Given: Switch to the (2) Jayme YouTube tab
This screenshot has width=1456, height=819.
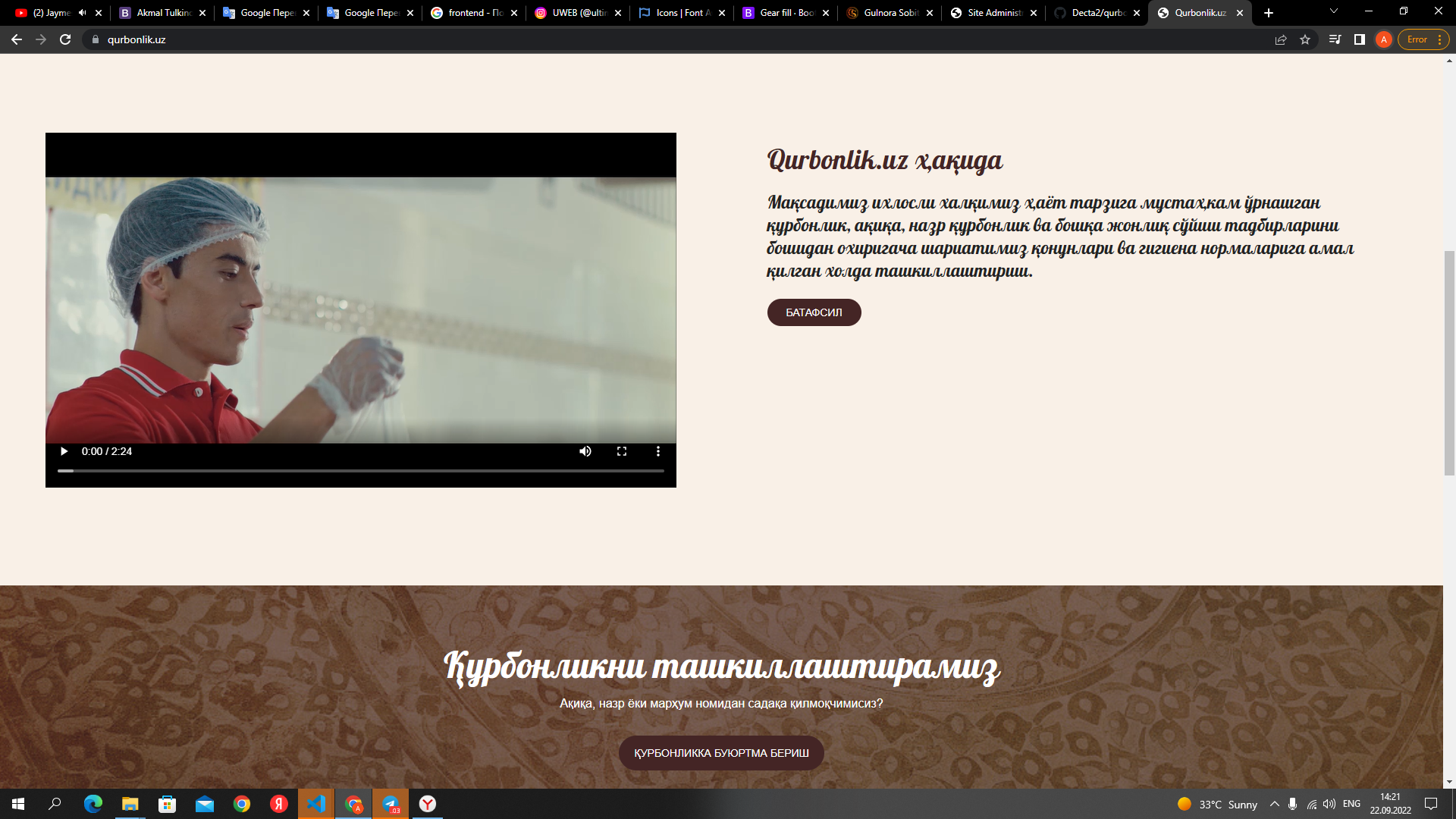Looking at the screenshot, I should (52, 13).
